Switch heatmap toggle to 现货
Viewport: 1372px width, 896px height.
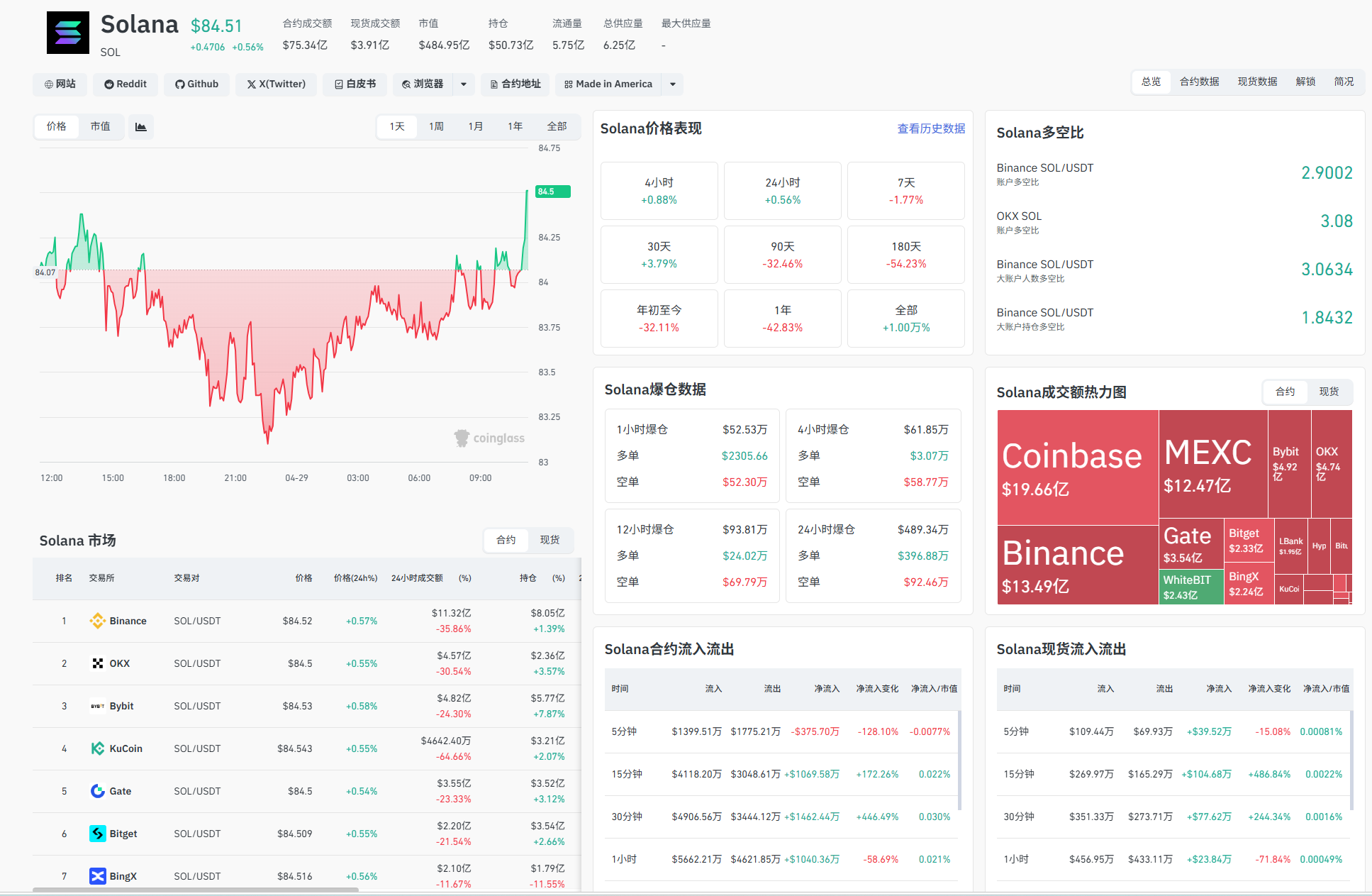(1329, 392)
